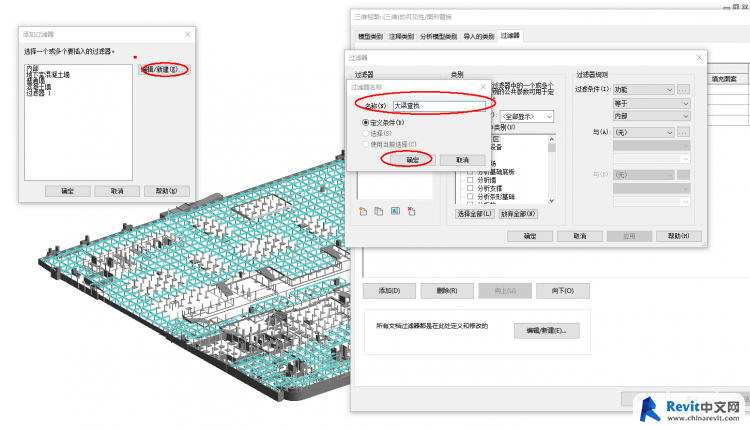750x430 pixels.
Task: Open the 内部 value dropdown
Action: (x=652, y=116)
